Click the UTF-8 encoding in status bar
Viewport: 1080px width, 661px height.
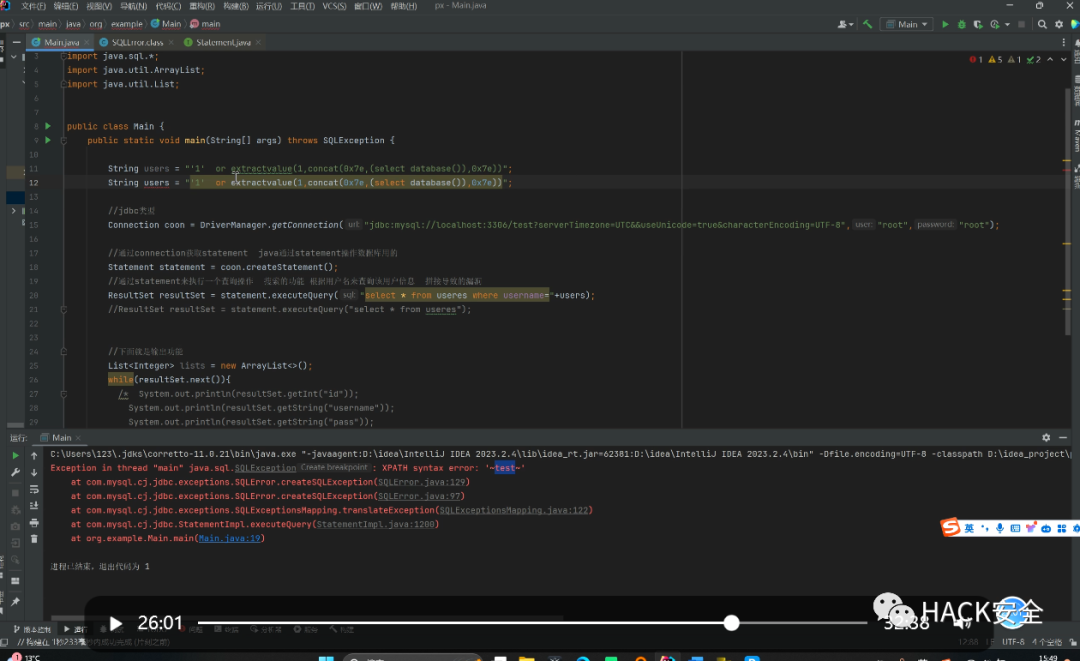pos(1012,642)
